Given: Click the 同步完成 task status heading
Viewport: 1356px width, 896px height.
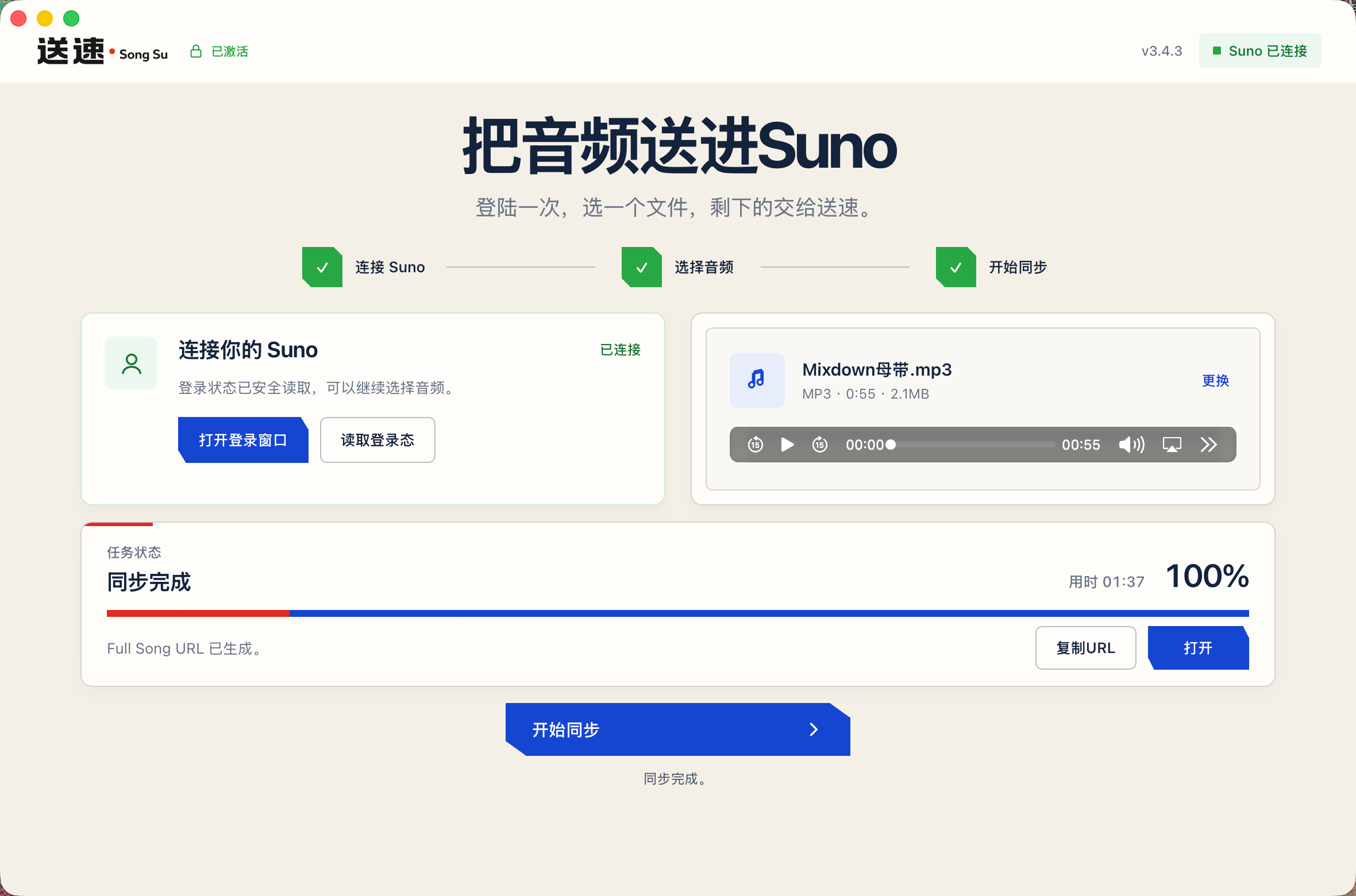Looking at the screenshot, I should tap(149, 582).
